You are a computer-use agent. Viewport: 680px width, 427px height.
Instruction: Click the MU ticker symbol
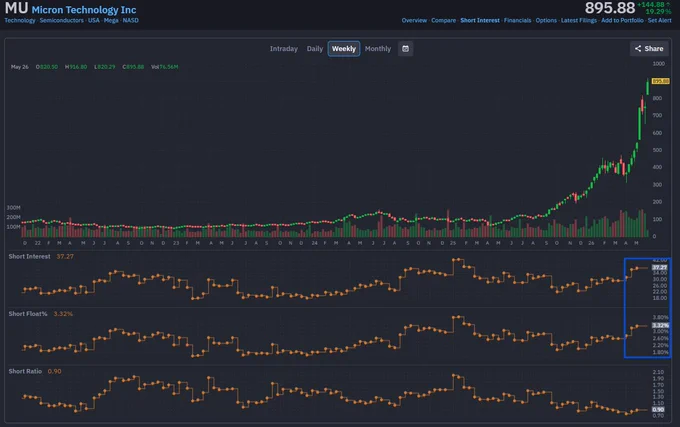point(16,8)
